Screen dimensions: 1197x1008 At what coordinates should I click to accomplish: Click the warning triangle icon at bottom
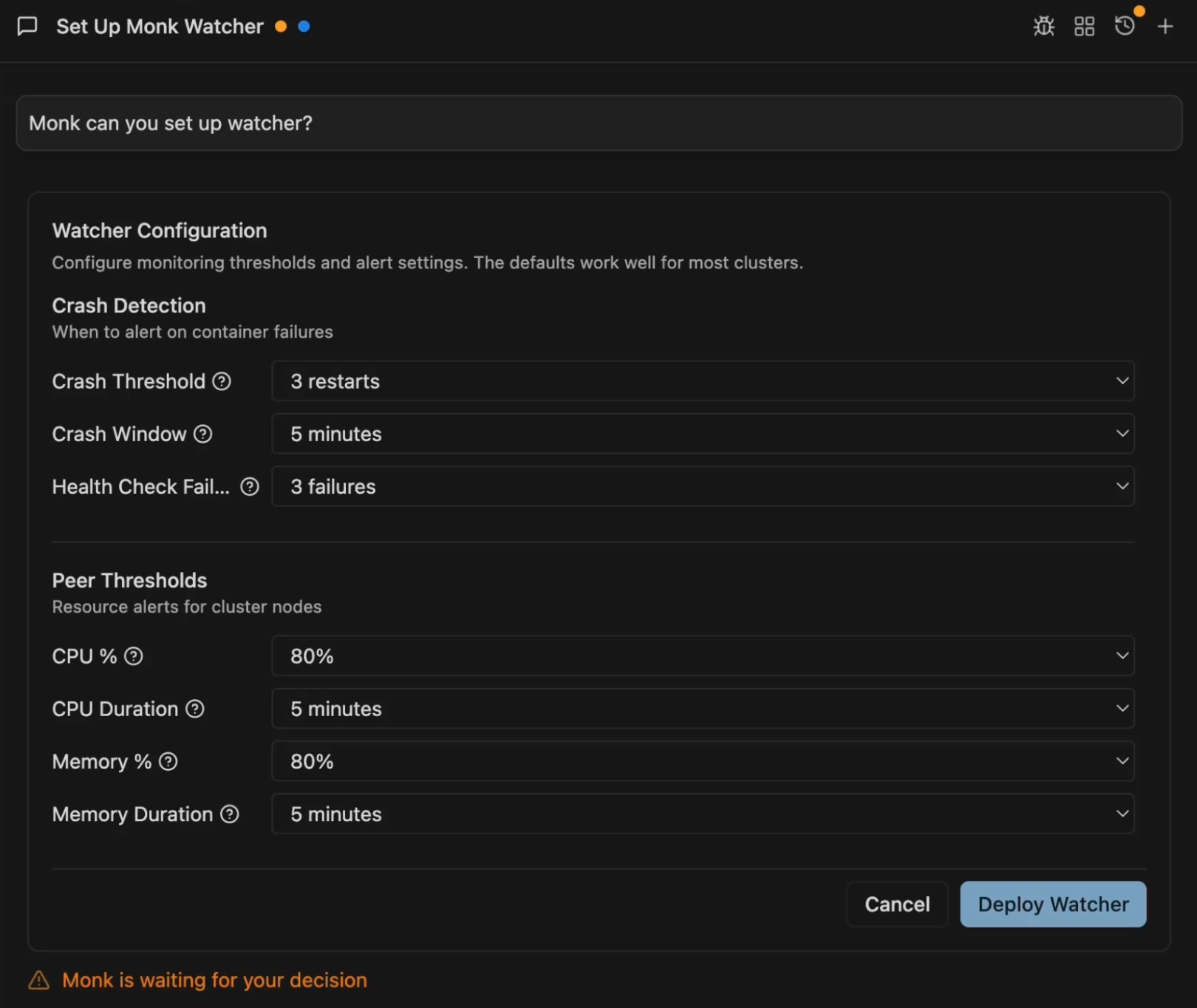(x=38, y=981)
